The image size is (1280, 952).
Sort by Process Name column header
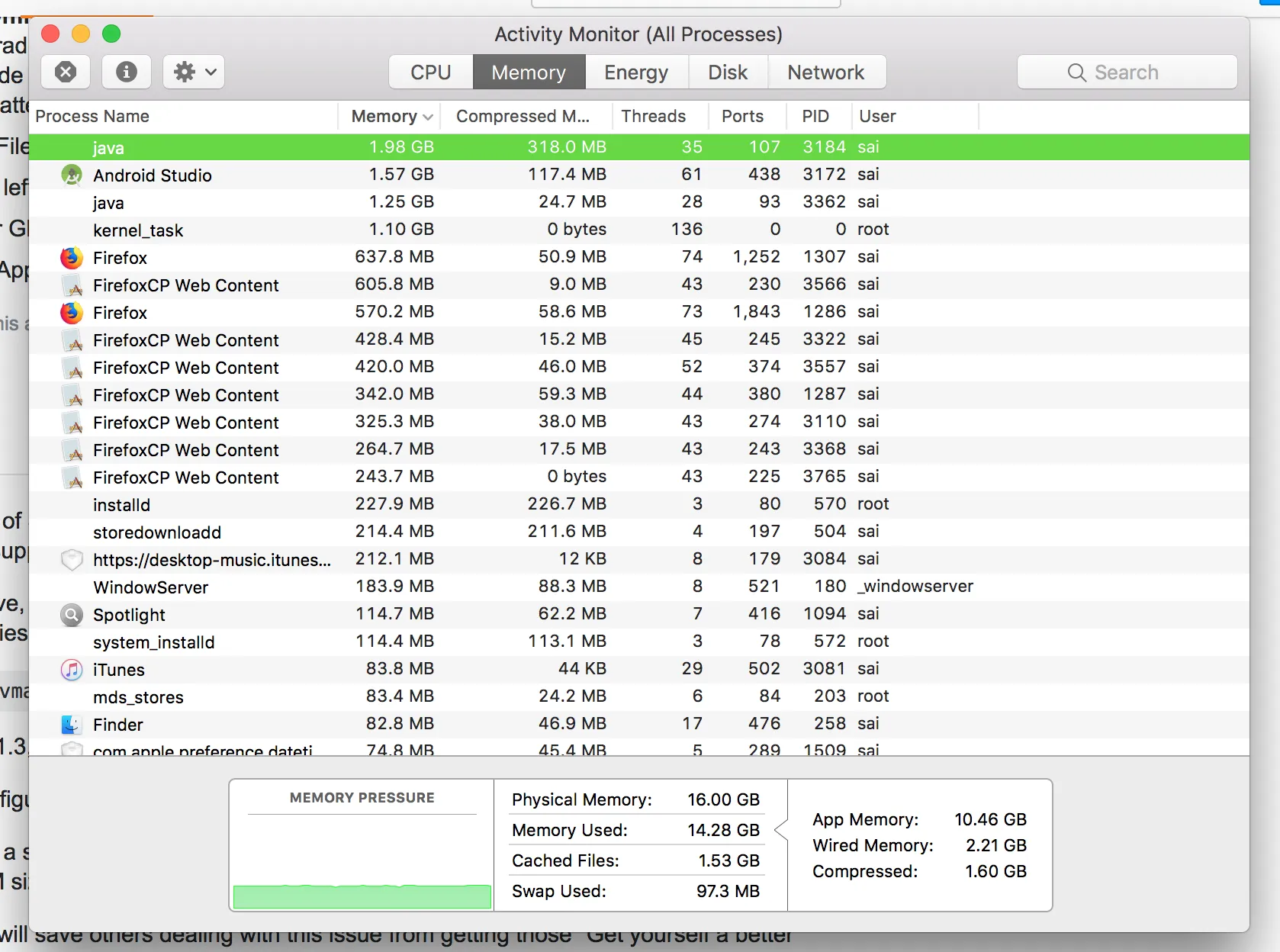[x=184, y=116]
